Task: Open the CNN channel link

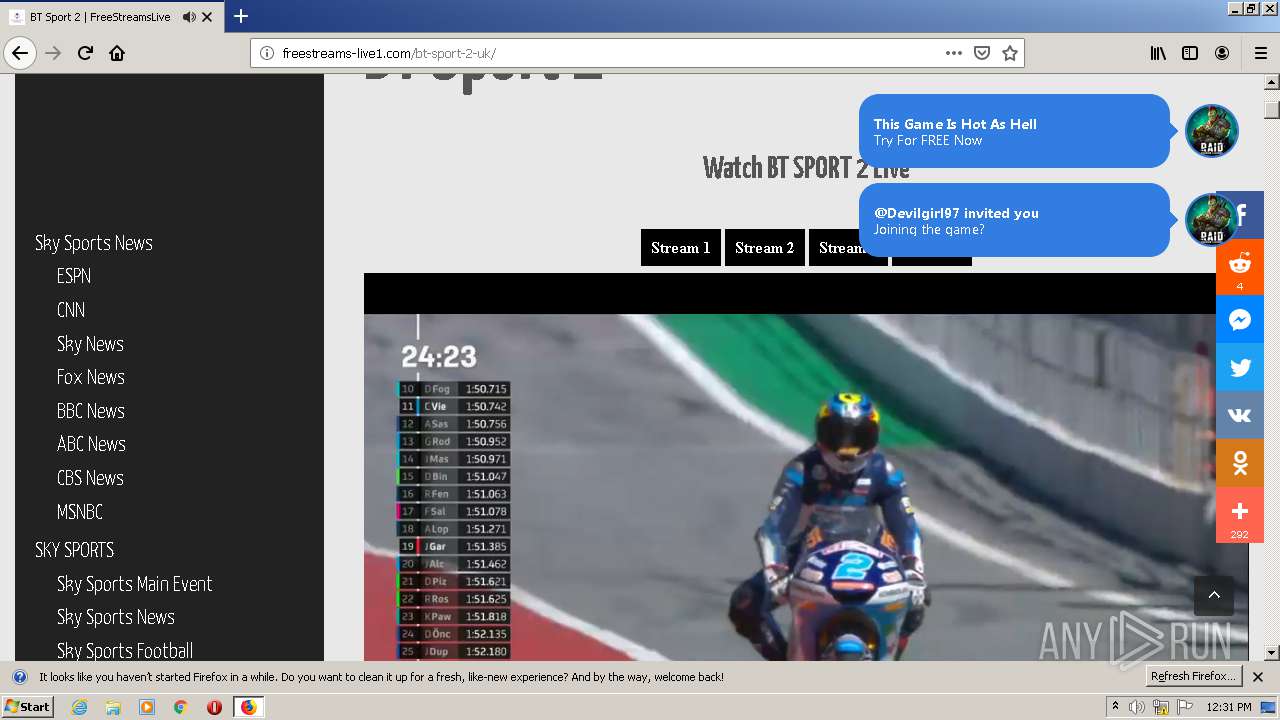Action: [x=71, y=310]
